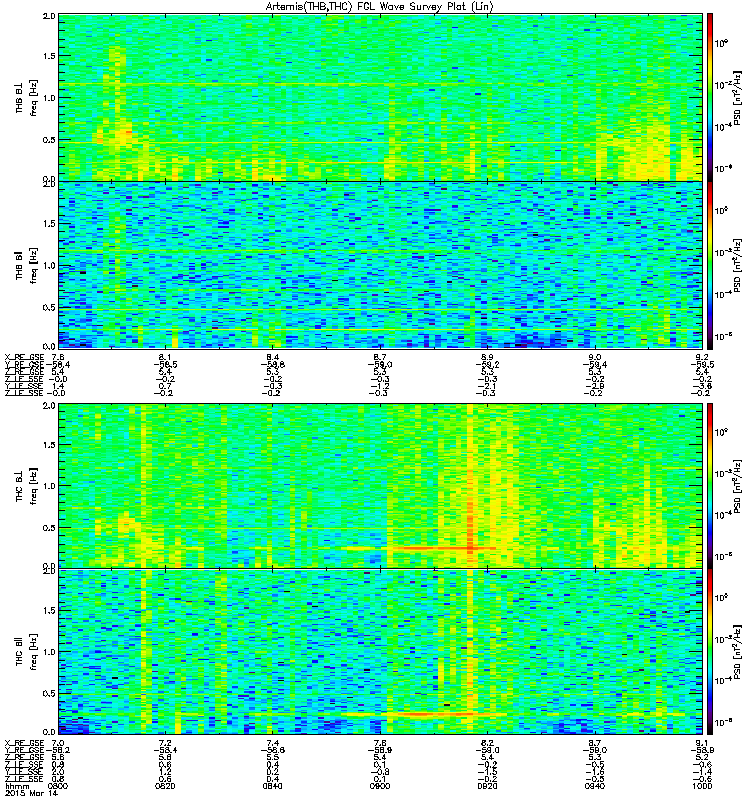Click the '1.5' tick of the THB B⊥ panel
Viewport: 750px width, 800px height.
49,56
